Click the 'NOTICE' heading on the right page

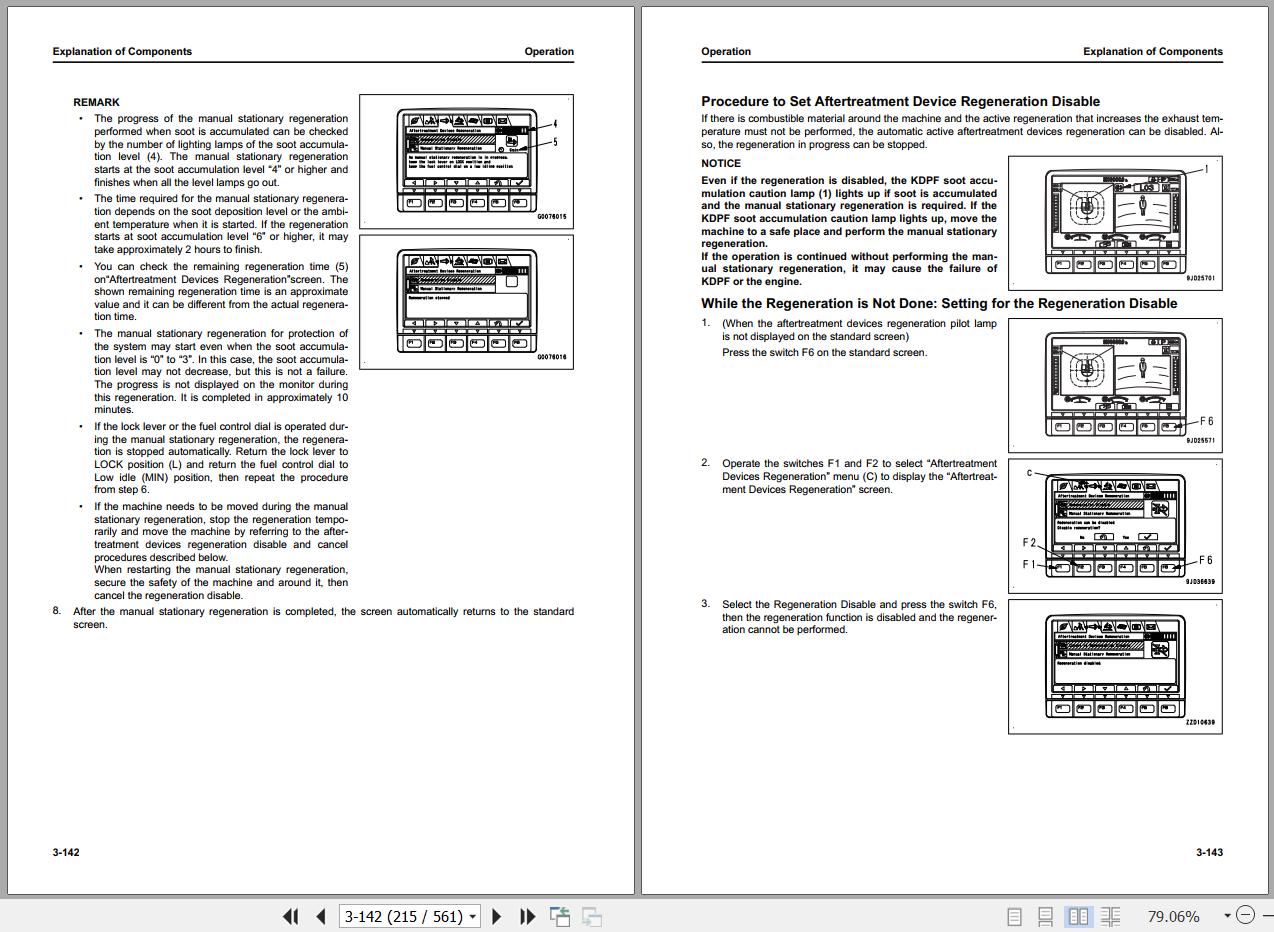pos(721,163)
